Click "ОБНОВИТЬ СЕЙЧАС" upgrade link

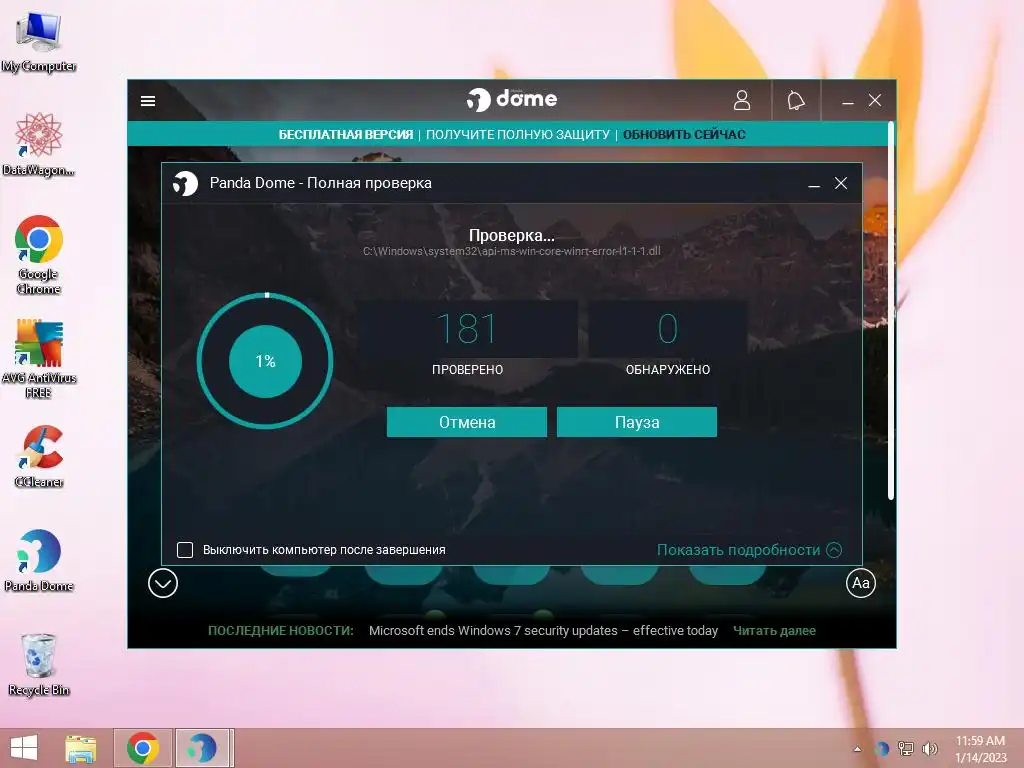(684, 135)
